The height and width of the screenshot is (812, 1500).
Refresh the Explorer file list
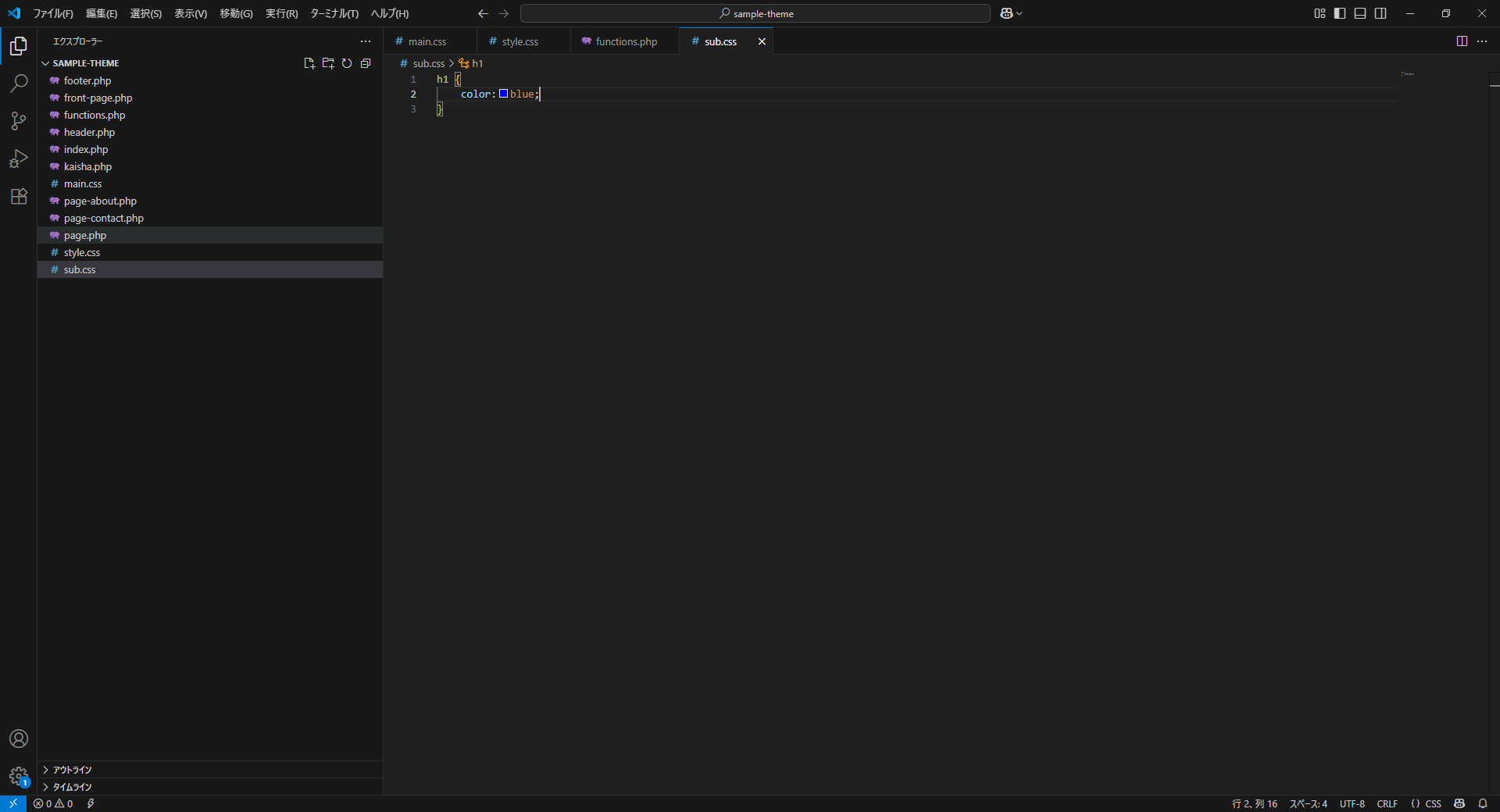tap(347, 63)
